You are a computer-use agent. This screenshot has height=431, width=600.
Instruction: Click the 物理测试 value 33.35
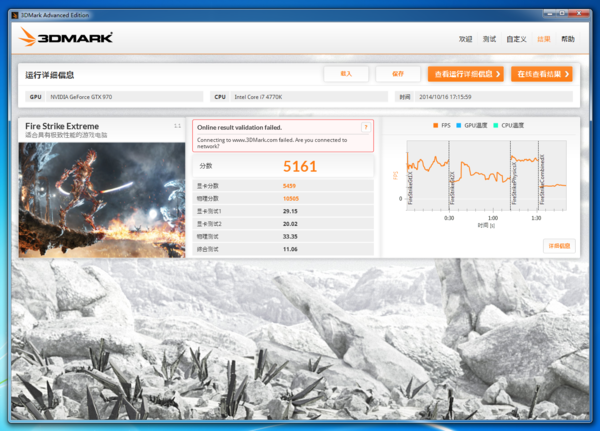click(290, 237)
